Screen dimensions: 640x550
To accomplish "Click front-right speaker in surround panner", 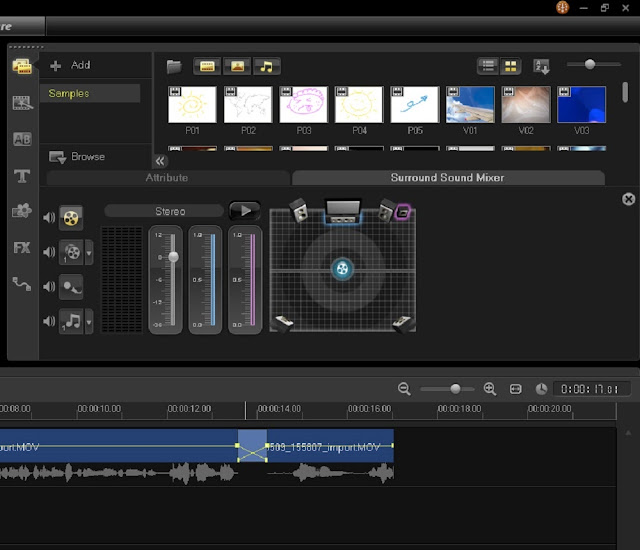I will click(x=386, y=210).
